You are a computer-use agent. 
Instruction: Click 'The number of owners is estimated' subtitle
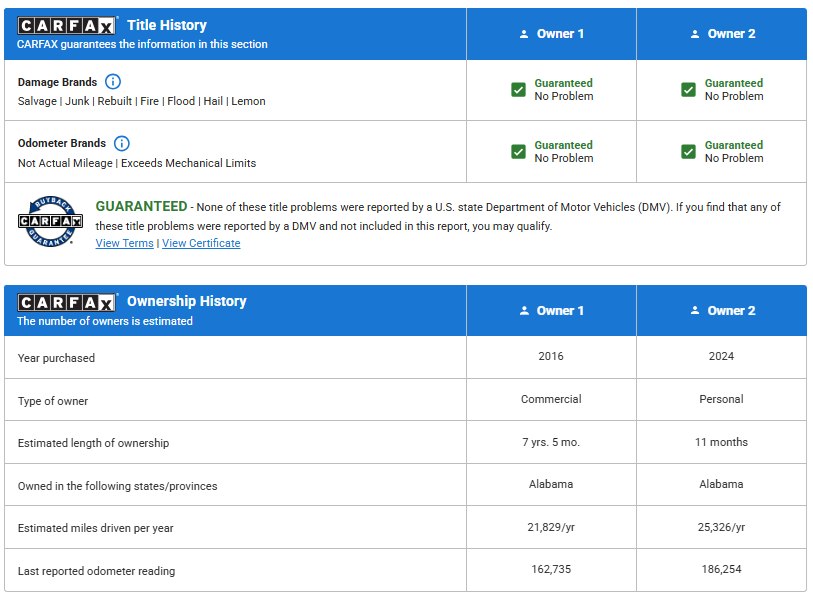coord(105,321)
